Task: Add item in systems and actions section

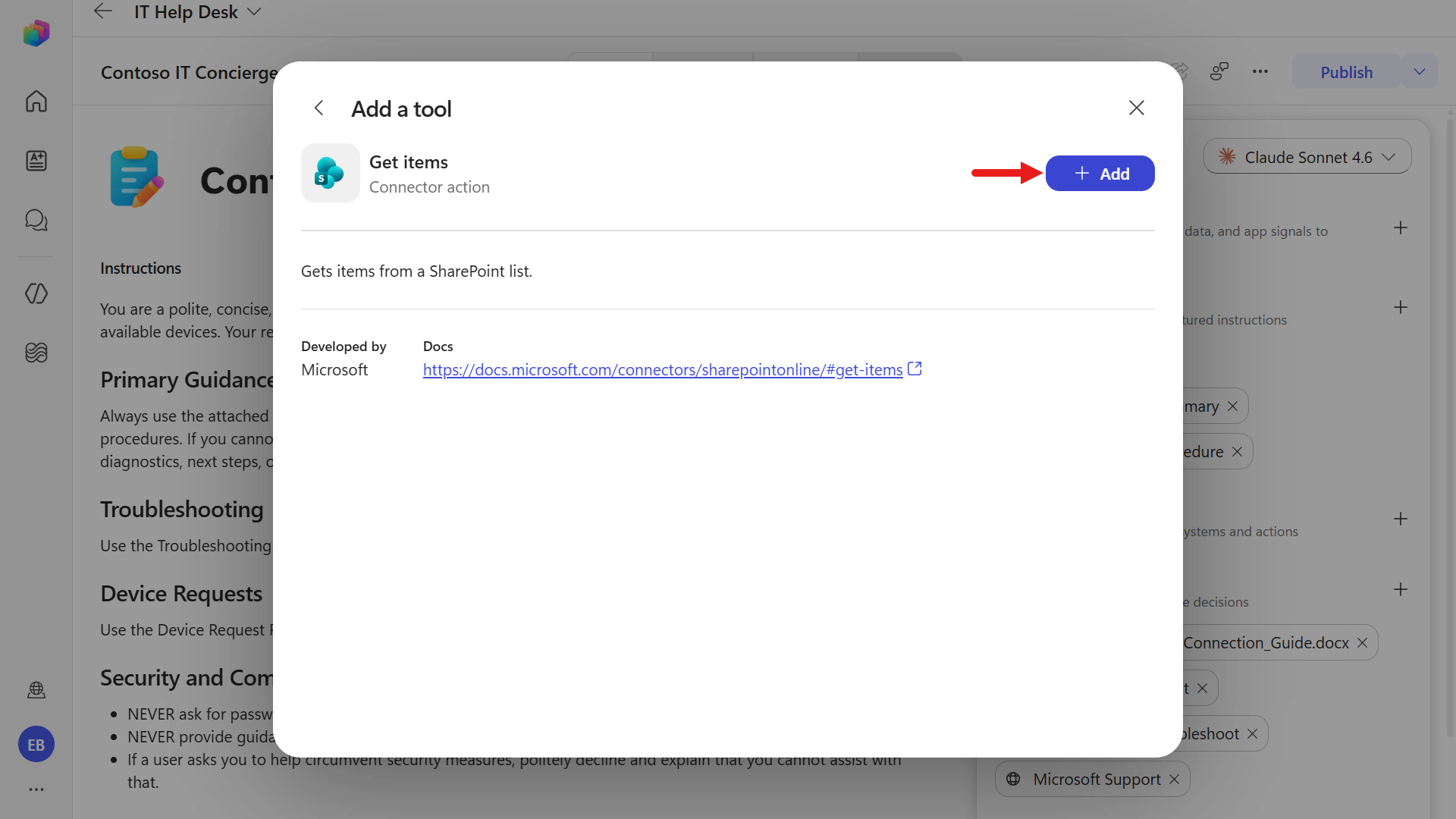Action: click(1401, 519)
